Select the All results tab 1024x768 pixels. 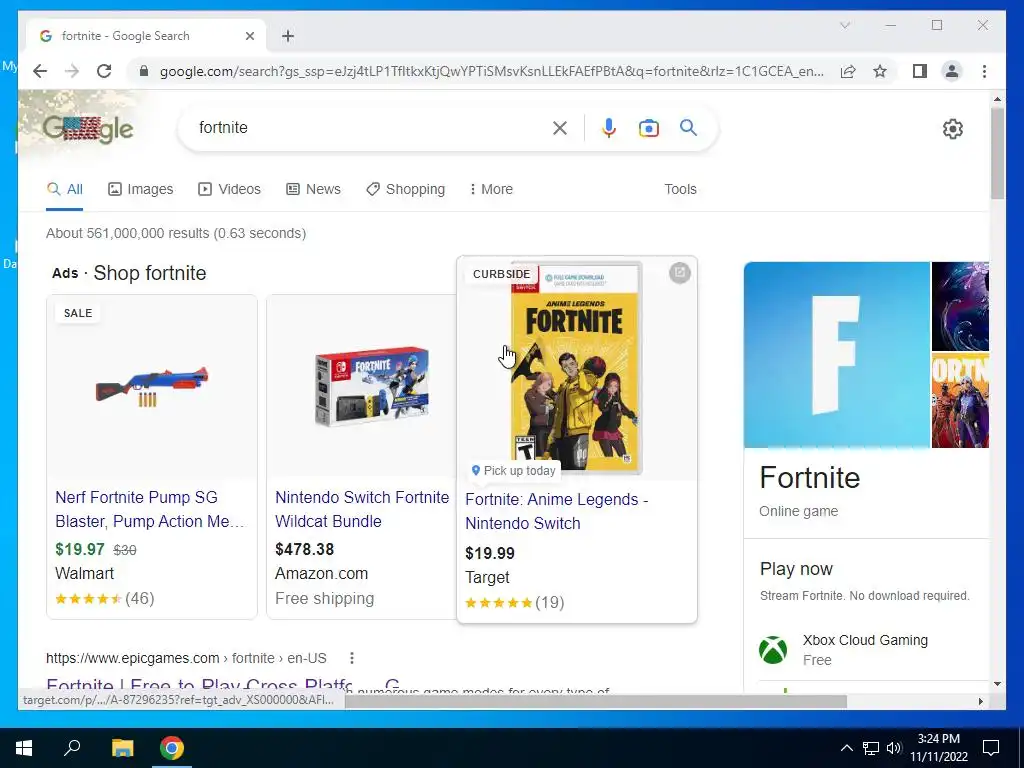click(x=65, y=189)
